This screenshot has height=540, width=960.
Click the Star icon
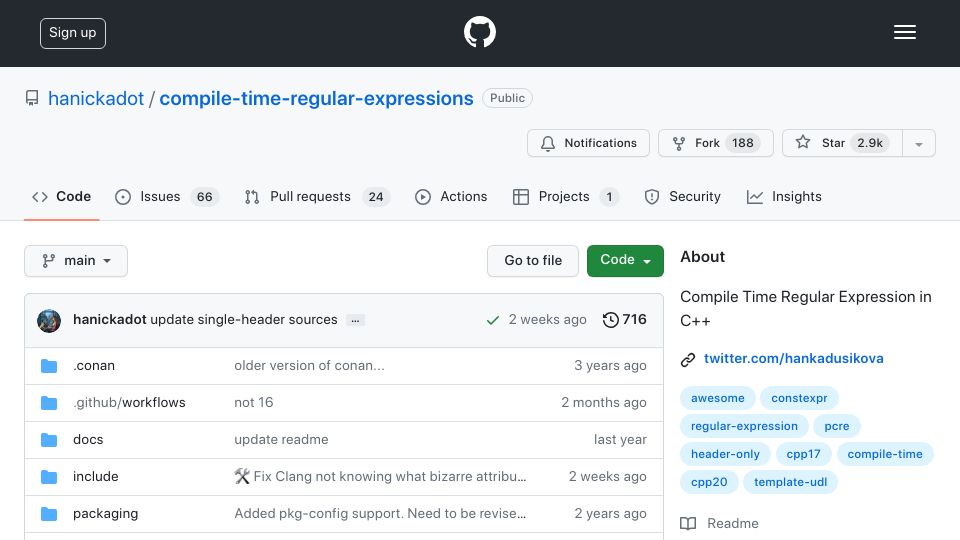[x=803, y=143]
